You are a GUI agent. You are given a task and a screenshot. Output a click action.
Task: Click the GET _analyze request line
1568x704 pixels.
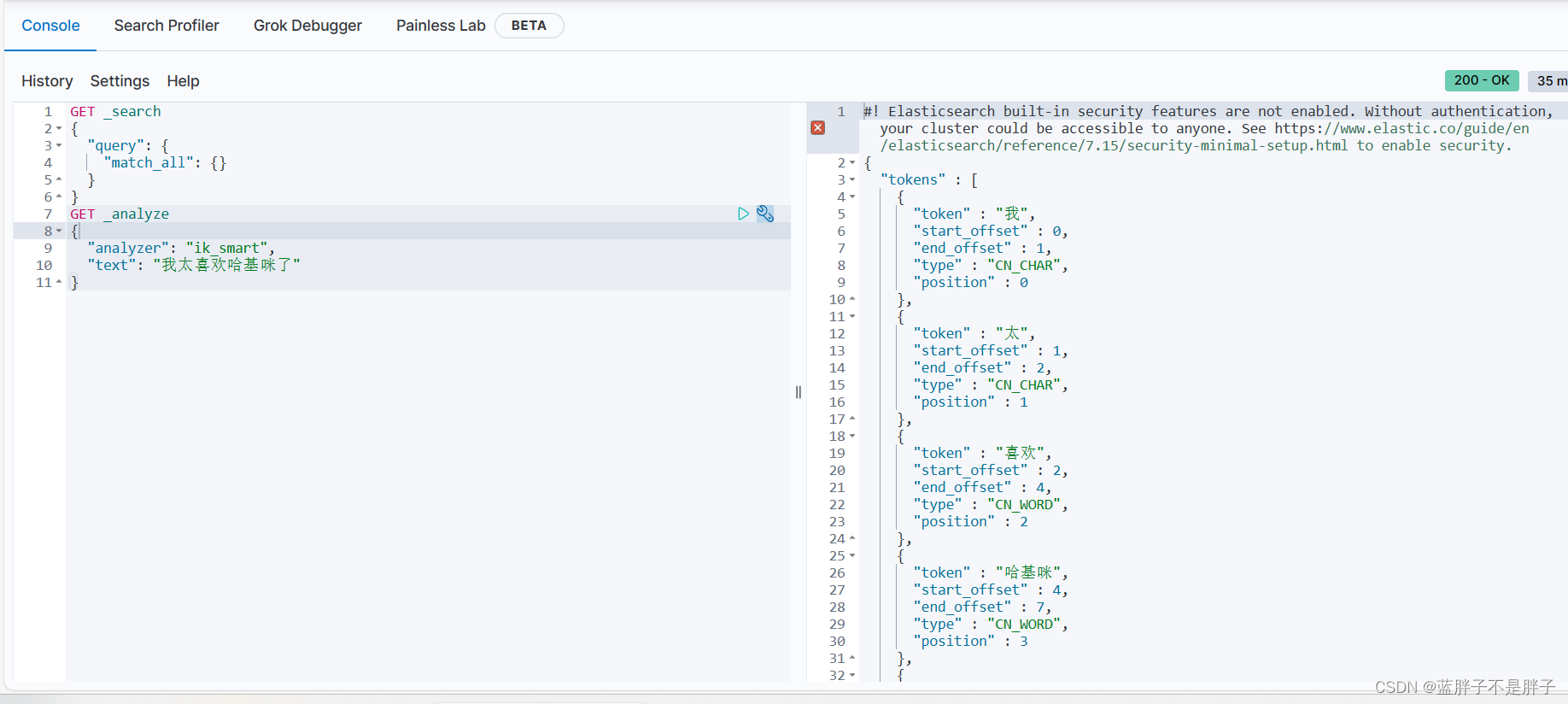tap(120, 214)
